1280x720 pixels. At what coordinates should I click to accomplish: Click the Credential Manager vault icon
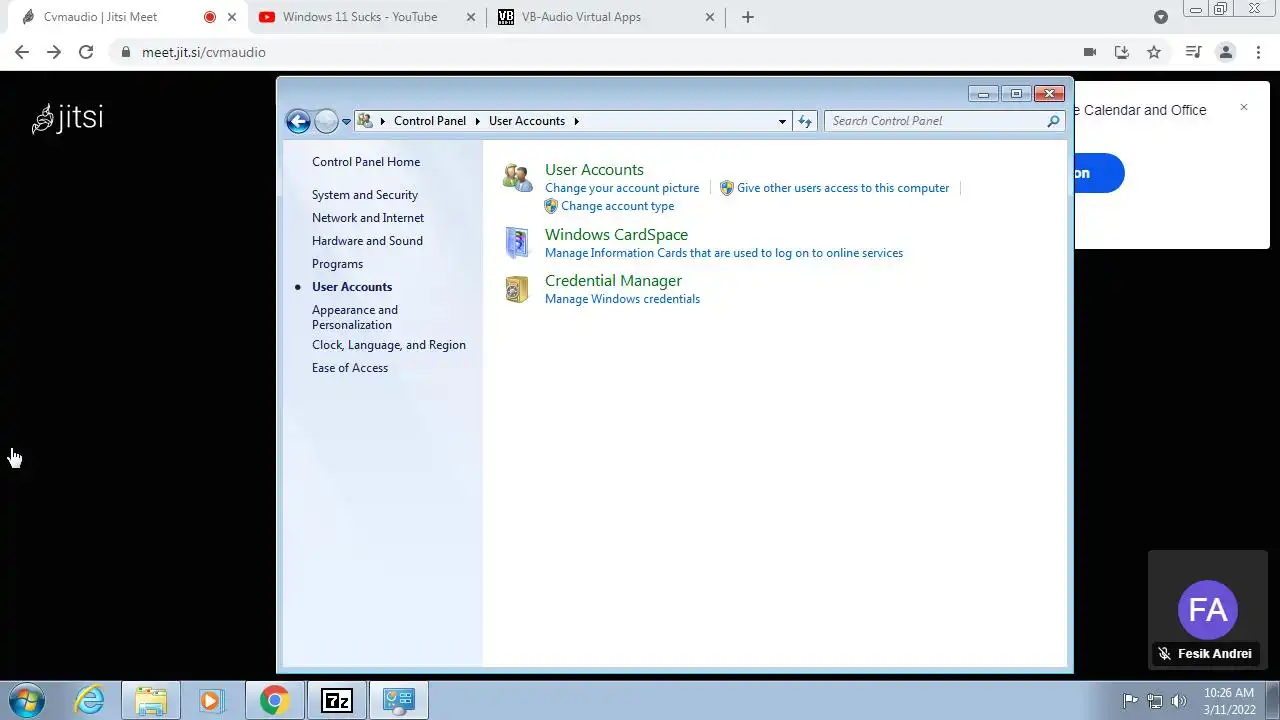tap(517, 289)
